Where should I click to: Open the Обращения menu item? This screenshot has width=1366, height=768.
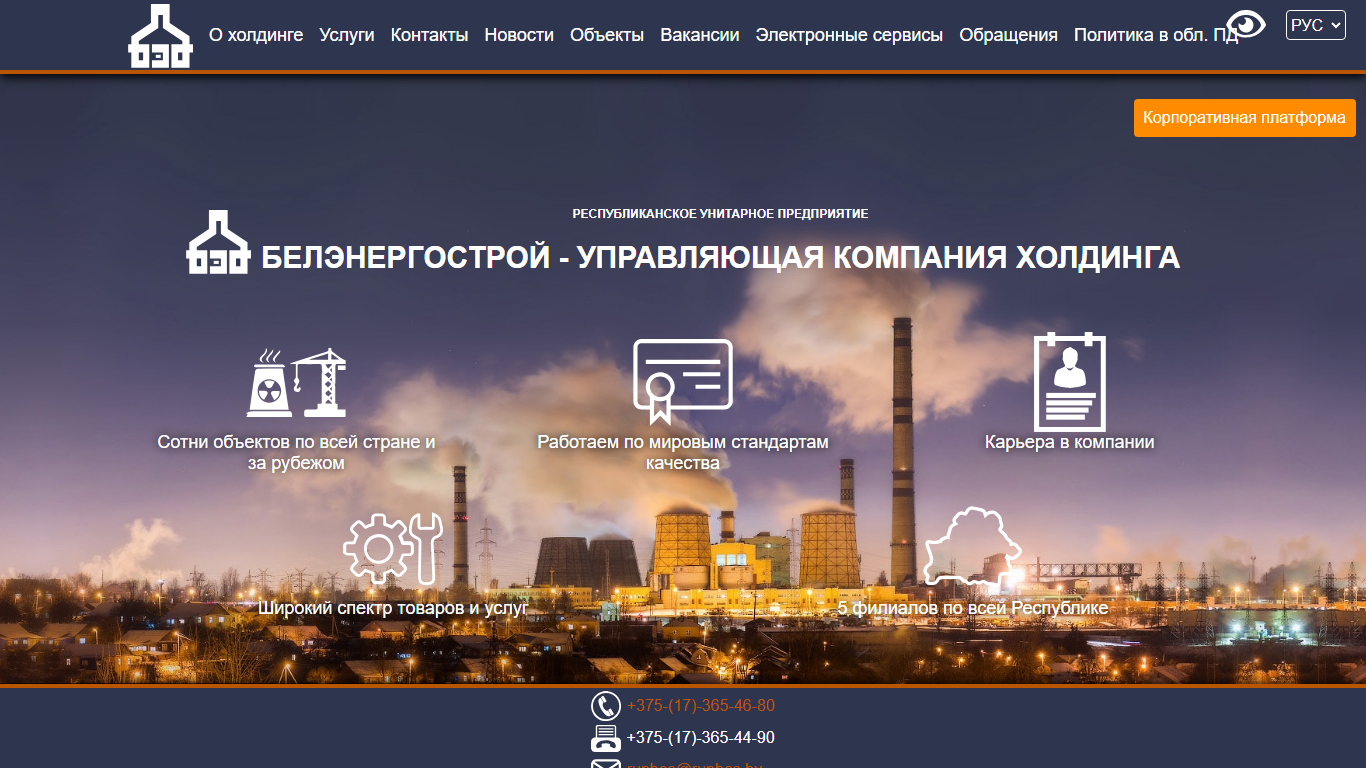click(x=1008, y=35)
